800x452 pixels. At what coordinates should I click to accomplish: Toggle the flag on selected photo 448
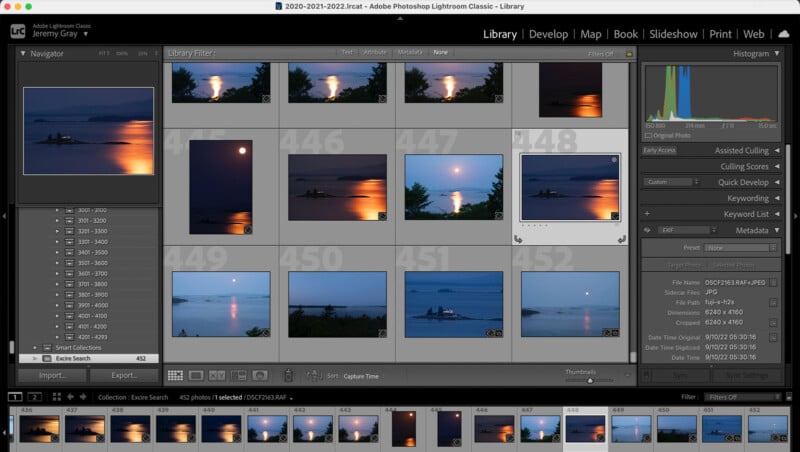[x=518, y=135]
